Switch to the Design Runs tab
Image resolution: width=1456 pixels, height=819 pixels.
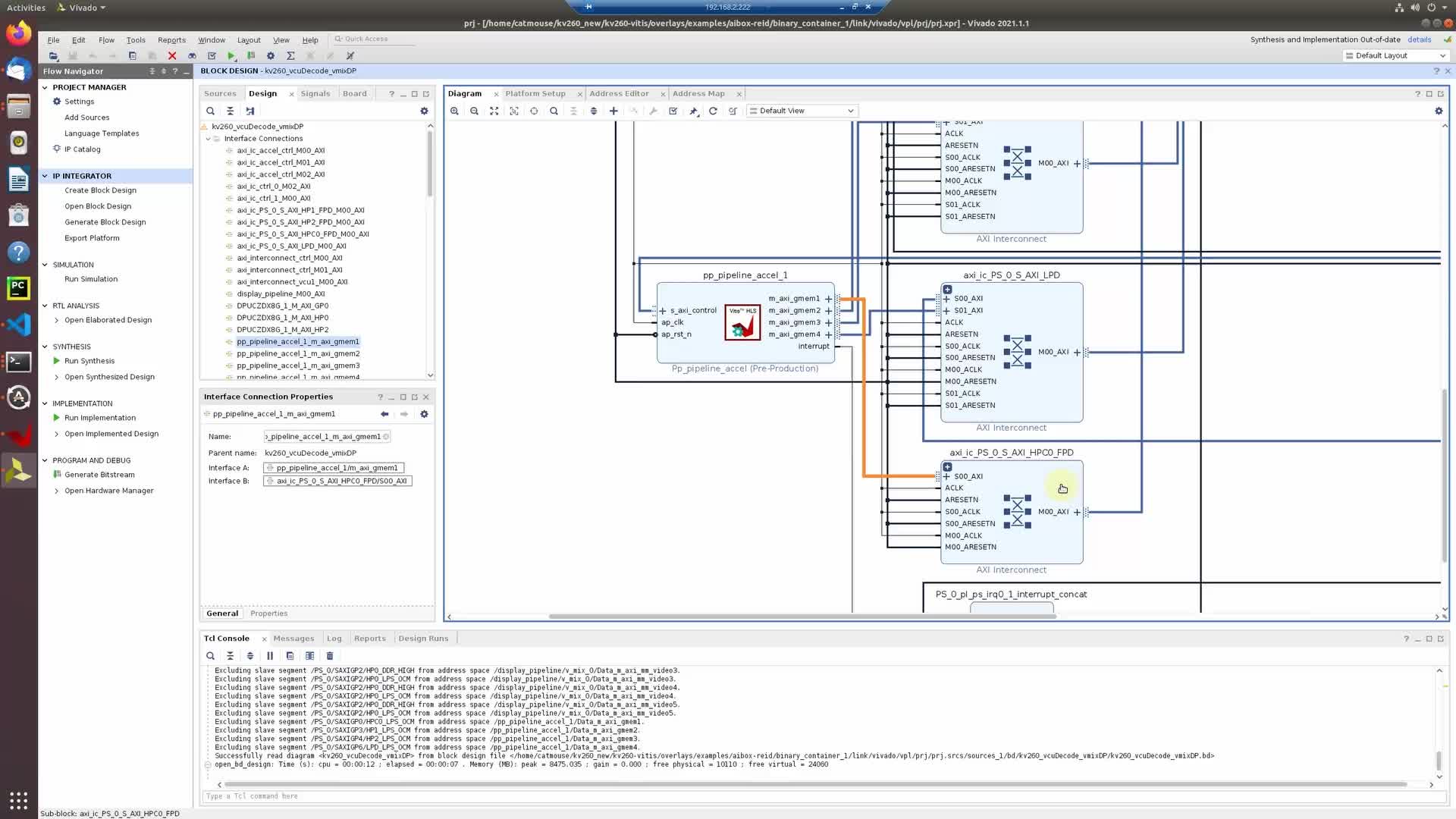(x=423, y=639)
